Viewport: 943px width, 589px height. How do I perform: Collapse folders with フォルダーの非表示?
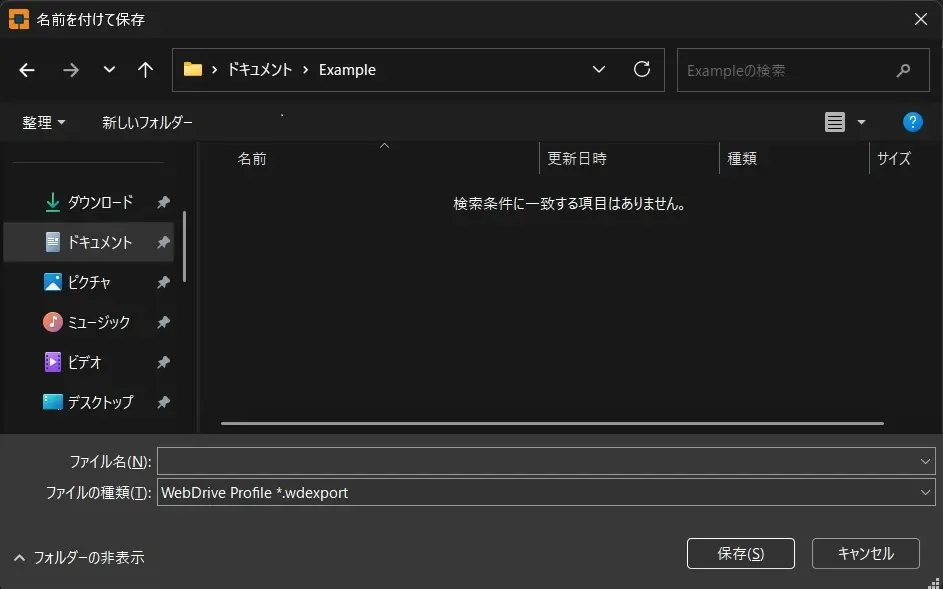coord(79,557)
